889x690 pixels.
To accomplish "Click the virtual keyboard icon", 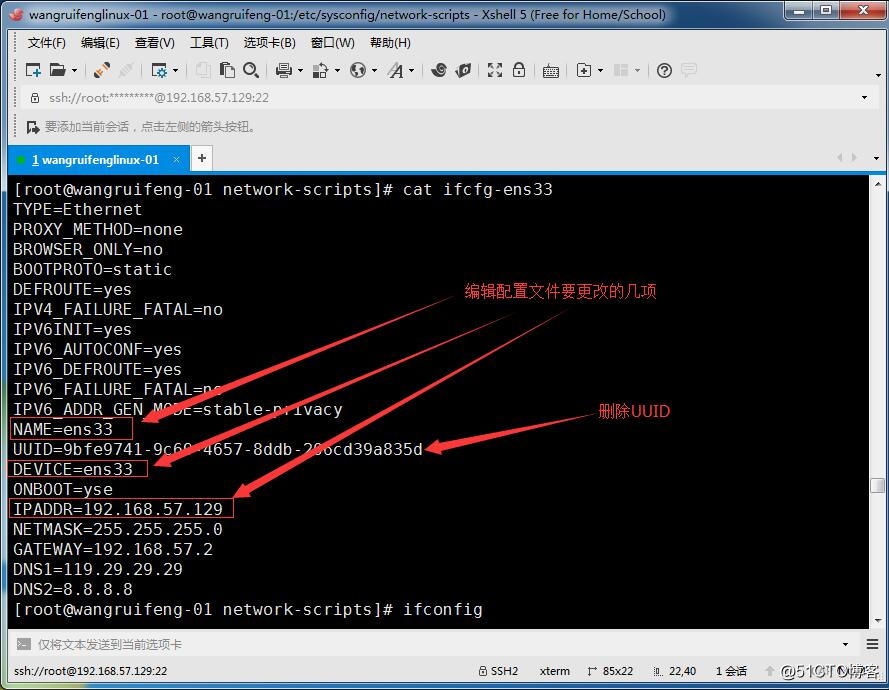I will click(x=551, y=71).
